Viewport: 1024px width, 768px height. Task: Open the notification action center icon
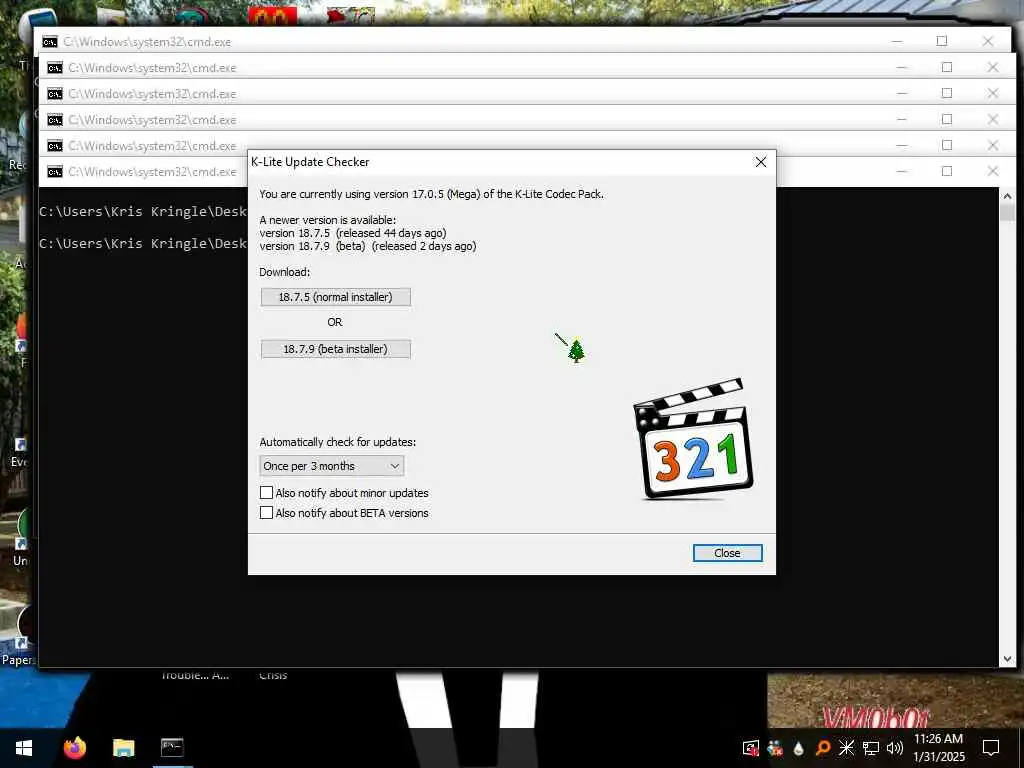tap(991, 748)
